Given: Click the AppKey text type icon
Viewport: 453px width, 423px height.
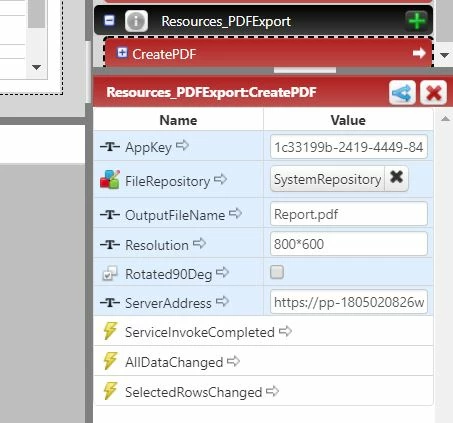Looking at the screenshot, I should pos(110,147).
